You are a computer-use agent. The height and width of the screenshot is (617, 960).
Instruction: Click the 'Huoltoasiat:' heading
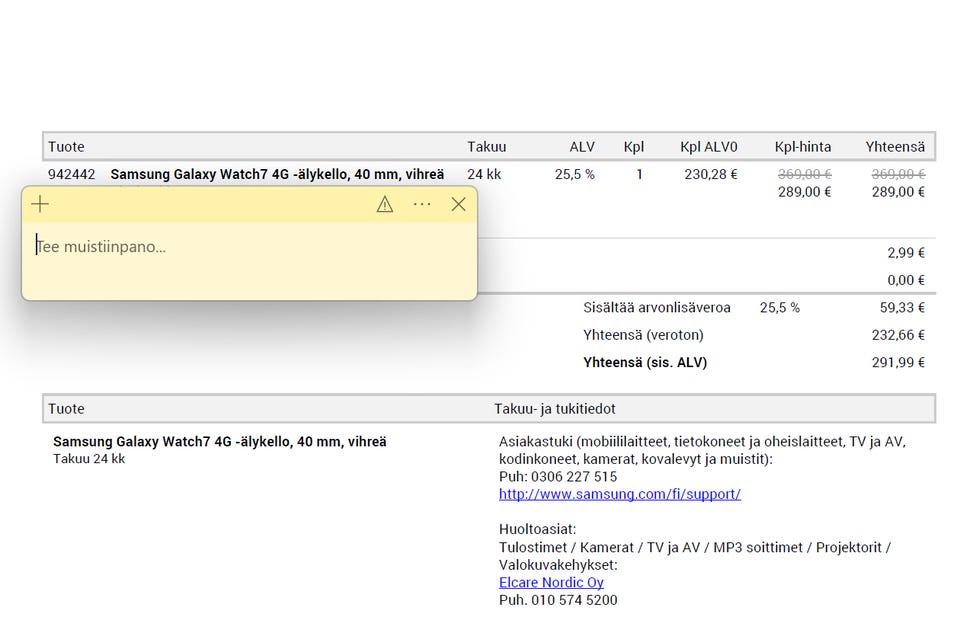pos(538,529)
